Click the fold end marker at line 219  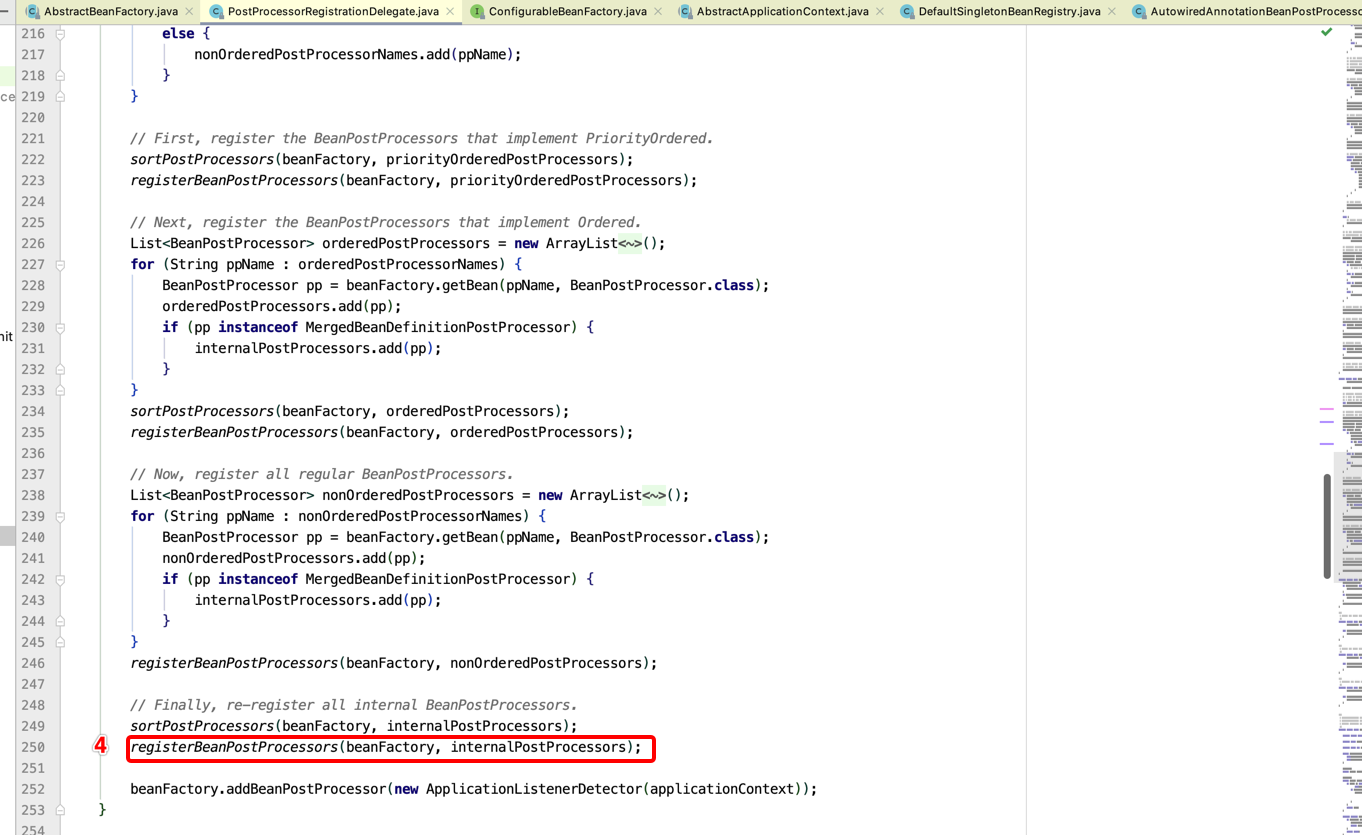[x=60, y=96]
